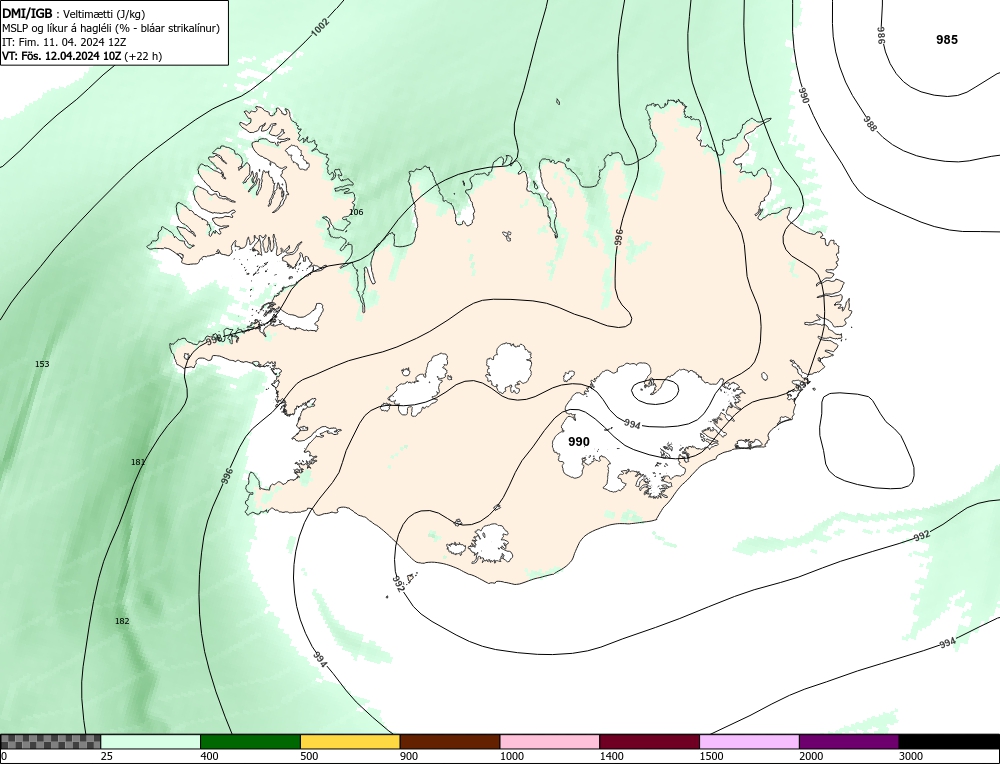
Task: Click the 153 value label
Action: pos(42,364)
